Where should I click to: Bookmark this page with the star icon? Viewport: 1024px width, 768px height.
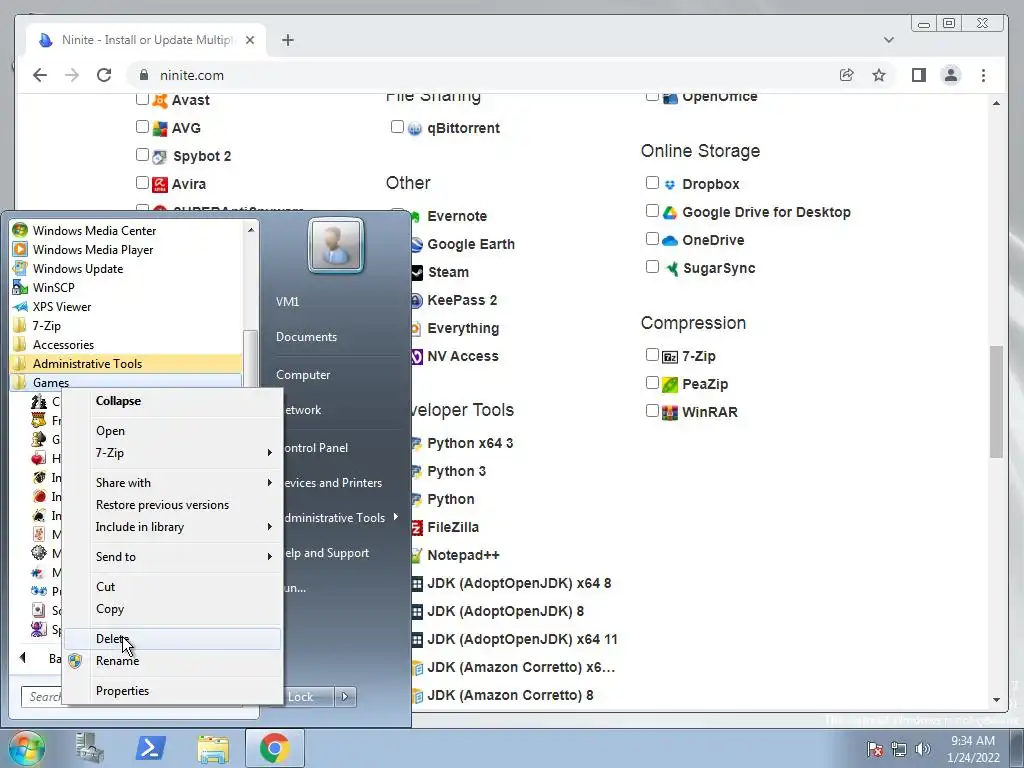tap(879, 75)
